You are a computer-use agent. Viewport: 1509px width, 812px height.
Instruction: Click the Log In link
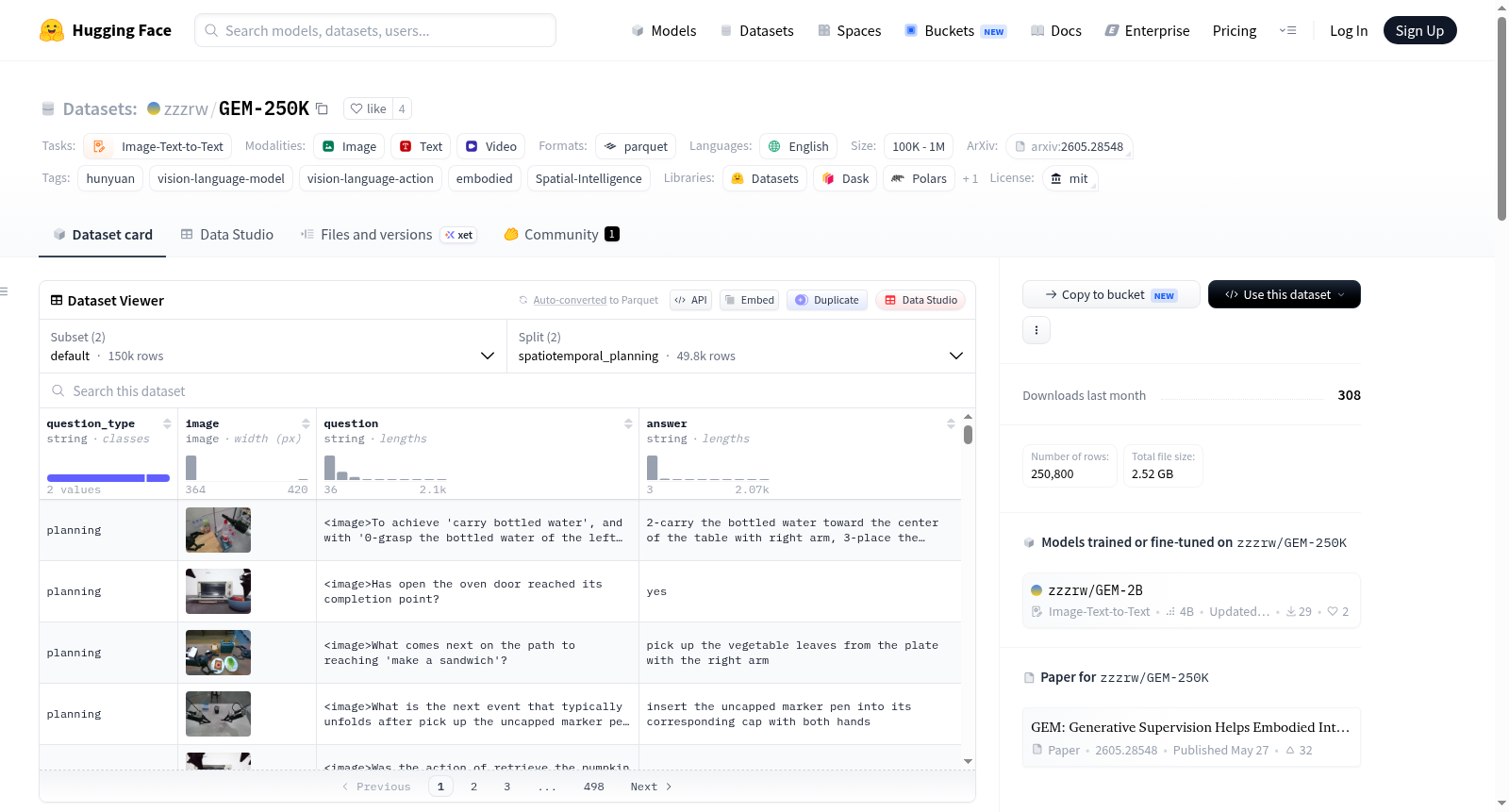[x=1349, y=30]
